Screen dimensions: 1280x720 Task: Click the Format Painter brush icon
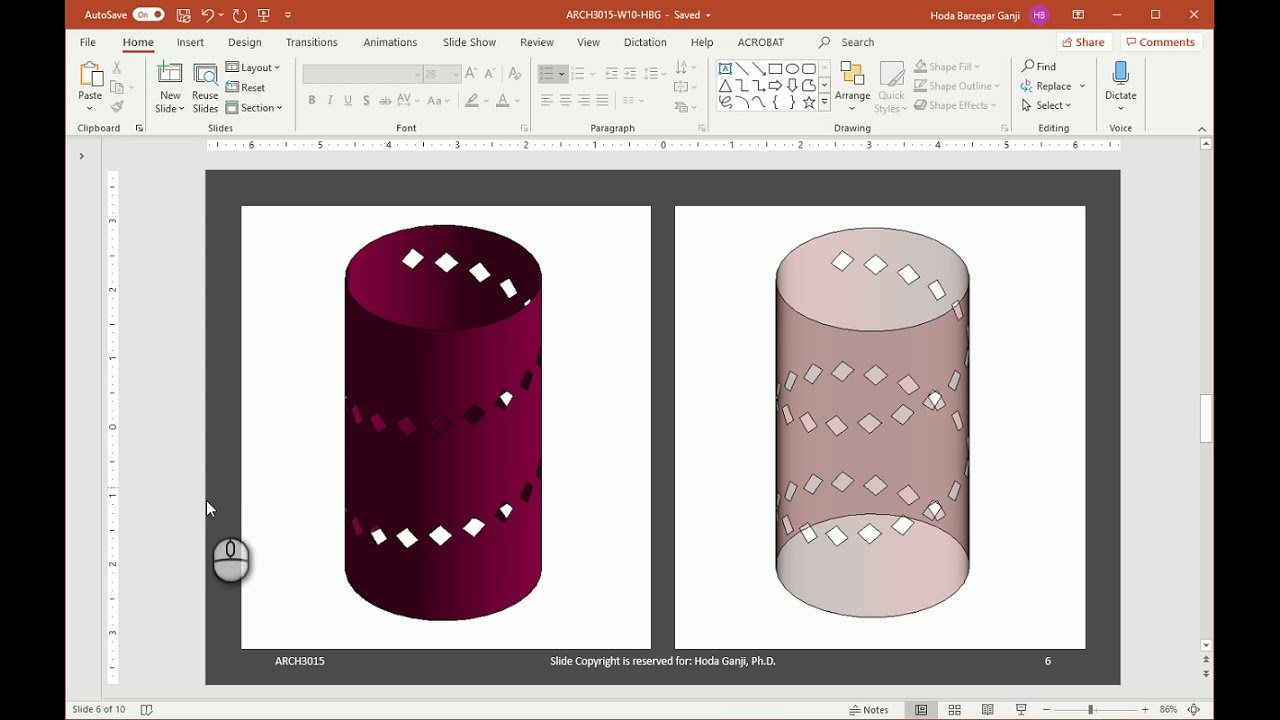[117, 107]
